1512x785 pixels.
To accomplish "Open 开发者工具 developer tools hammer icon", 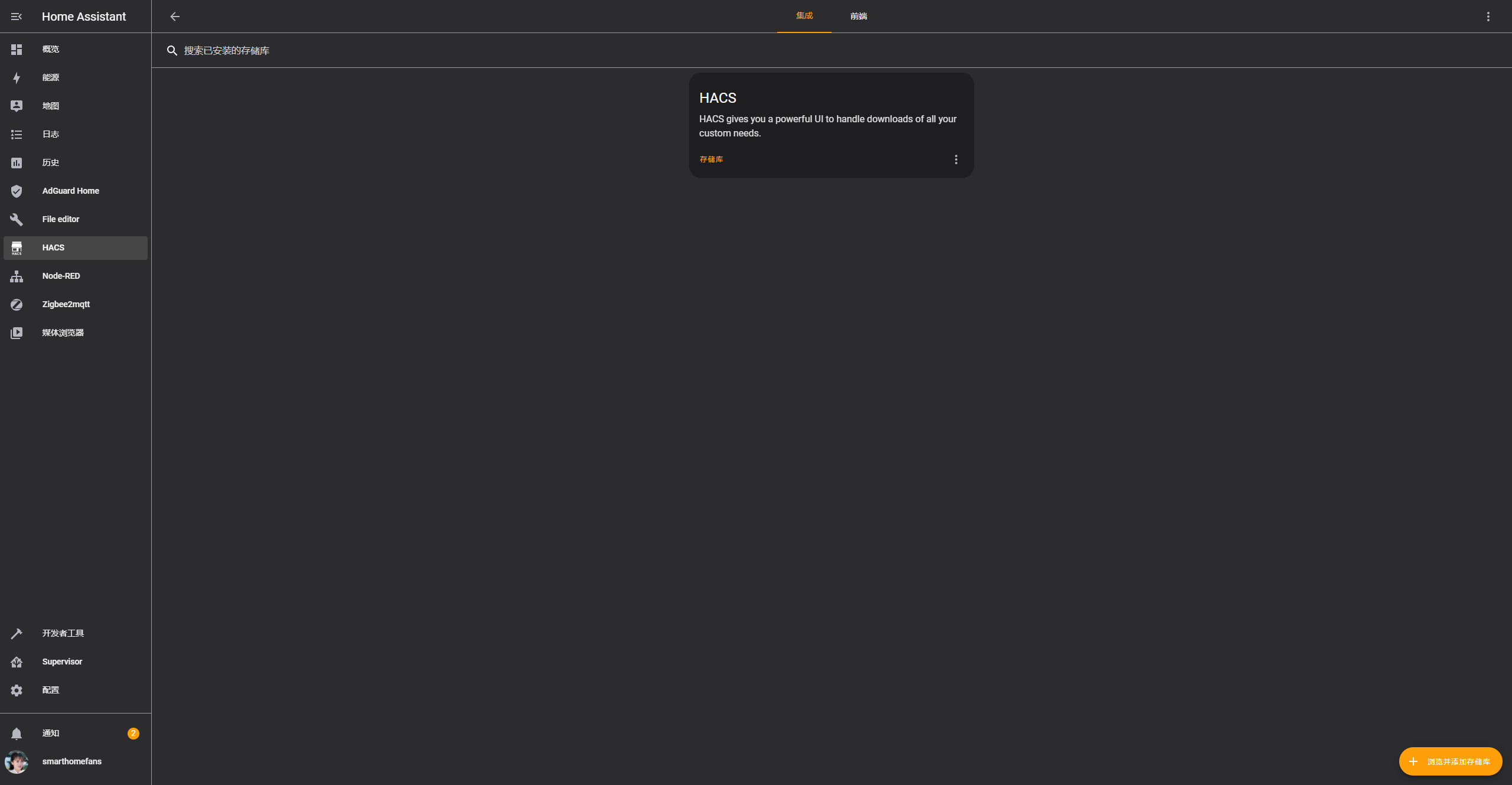I will tap(17, 634).
